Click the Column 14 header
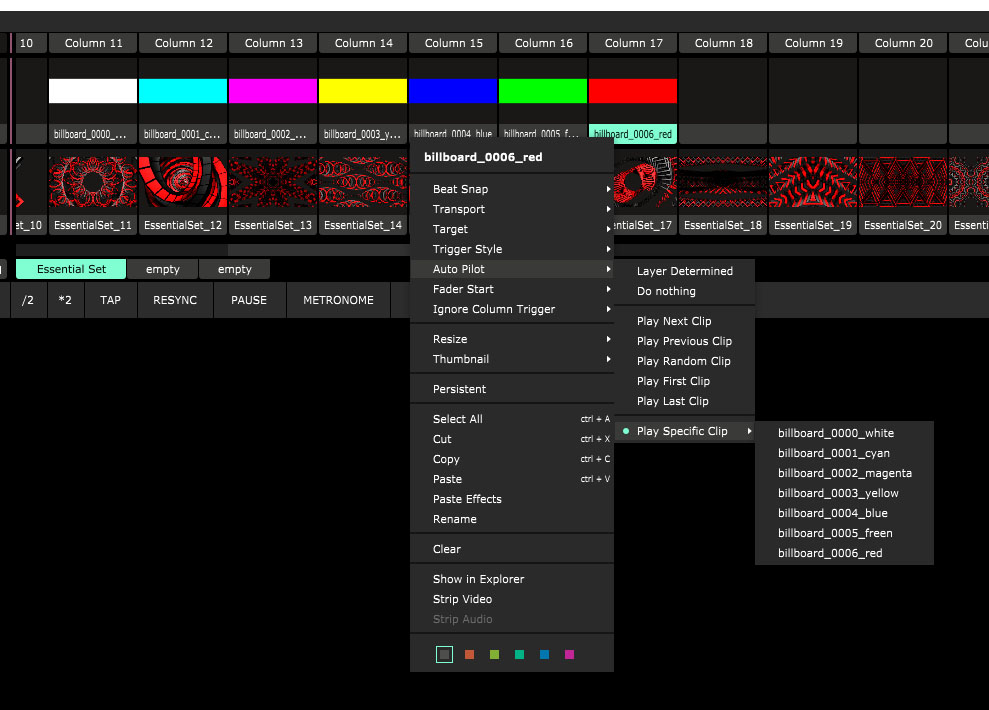 pyautogui.click(x=363, y=43)
